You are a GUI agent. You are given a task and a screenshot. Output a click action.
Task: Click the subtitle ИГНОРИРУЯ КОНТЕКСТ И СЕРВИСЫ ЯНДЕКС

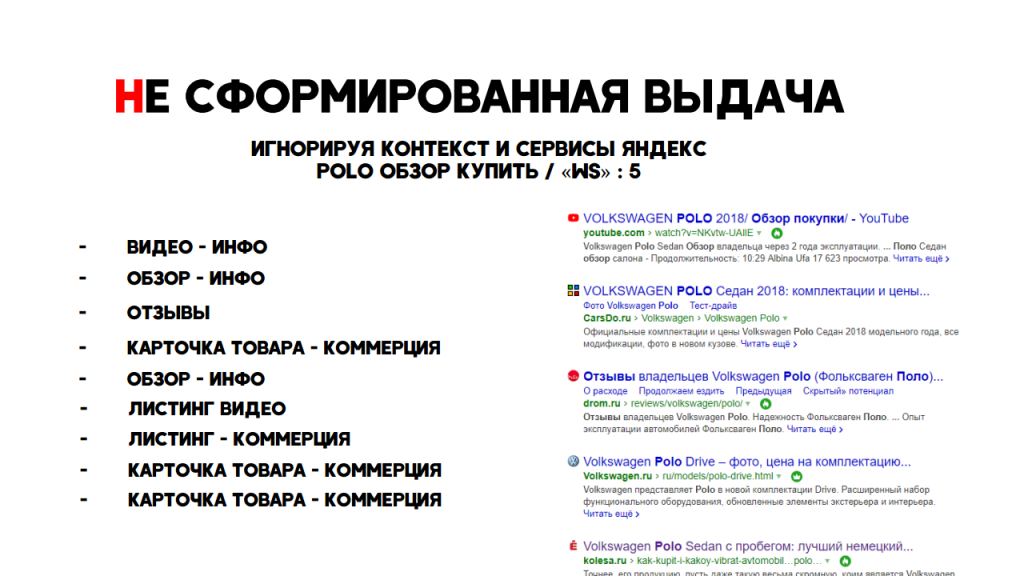479,149
